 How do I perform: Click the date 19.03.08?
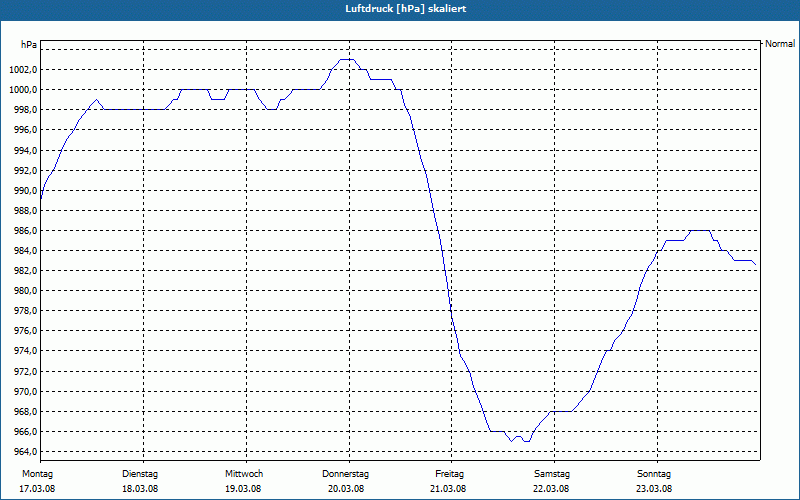pos(243,489)
